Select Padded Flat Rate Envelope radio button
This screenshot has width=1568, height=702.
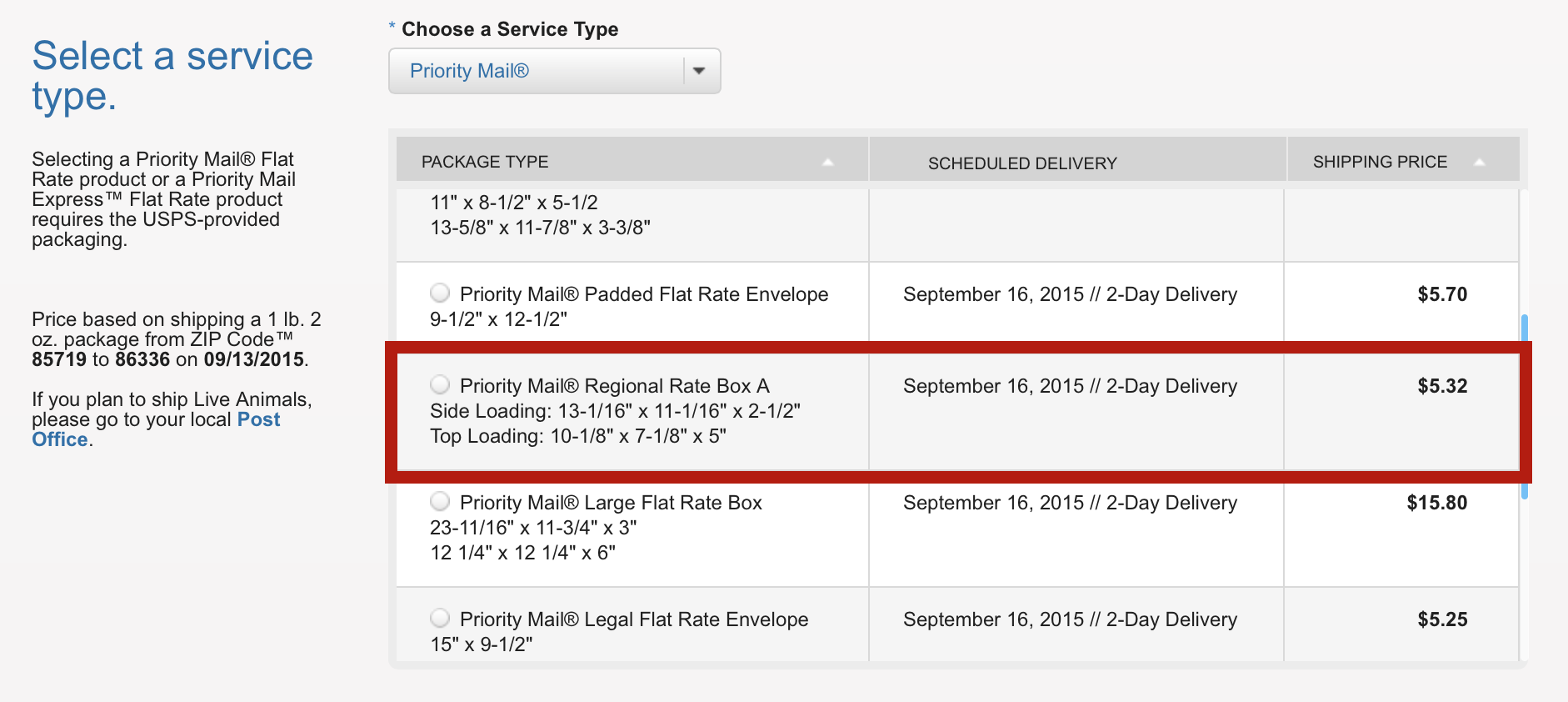440,293
